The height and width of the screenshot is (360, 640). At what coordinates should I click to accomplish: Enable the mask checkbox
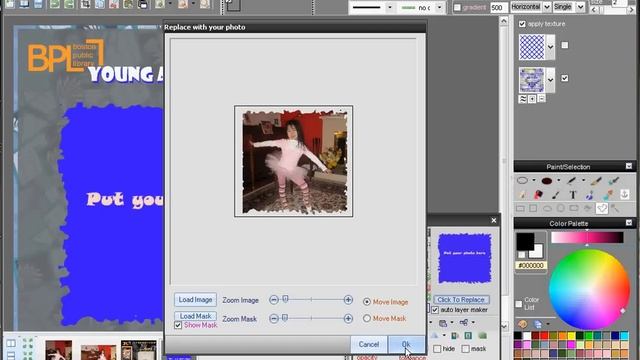click(466, 349)
